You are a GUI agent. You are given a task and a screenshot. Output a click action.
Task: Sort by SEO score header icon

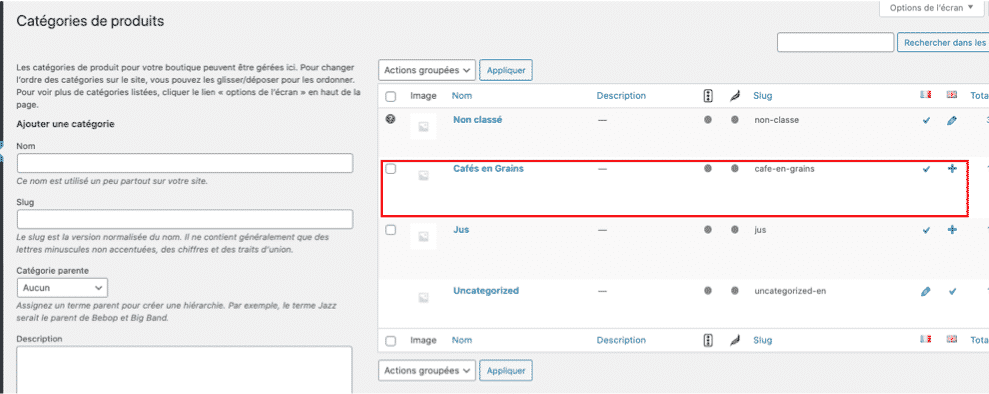[708, 96]
